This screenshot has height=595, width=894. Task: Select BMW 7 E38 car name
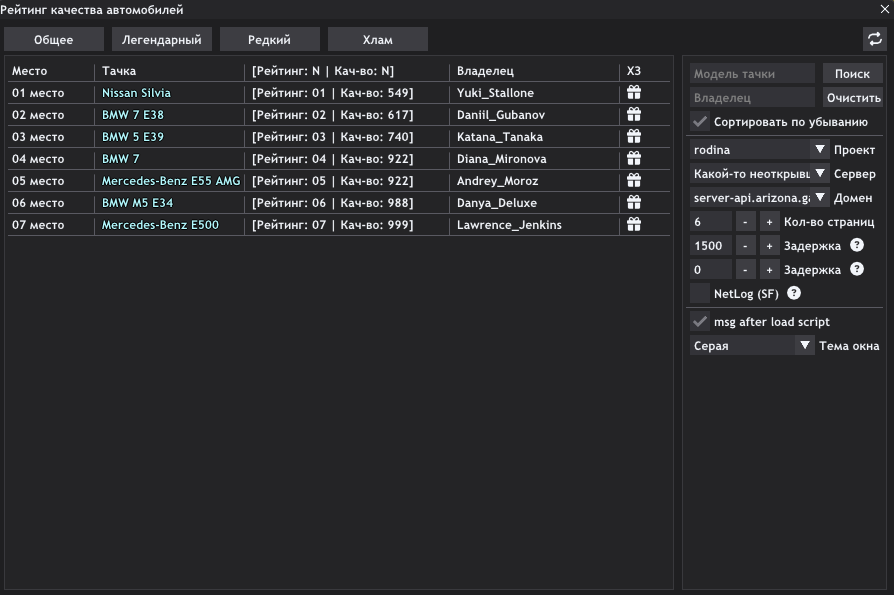[x=133, y=115]
